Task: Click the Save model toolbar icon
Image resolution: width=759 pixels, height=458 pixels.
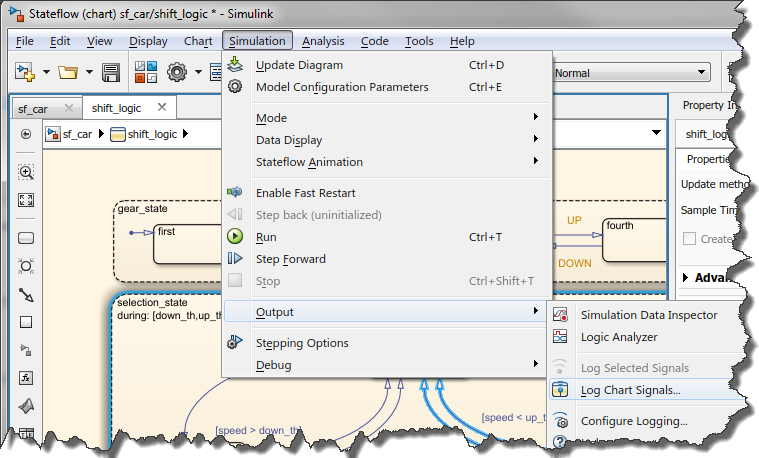Action: pyautogui.click(x=111, y=73)
